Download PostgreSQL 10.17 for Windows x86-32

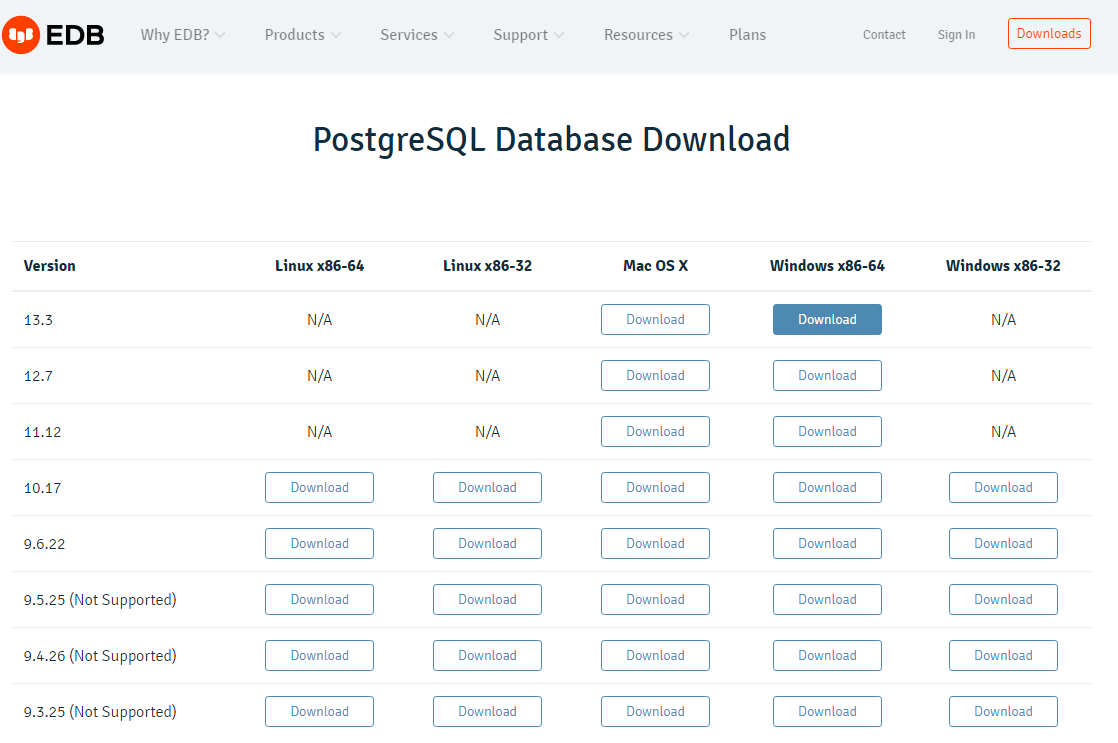click(x=1003, y=487)
